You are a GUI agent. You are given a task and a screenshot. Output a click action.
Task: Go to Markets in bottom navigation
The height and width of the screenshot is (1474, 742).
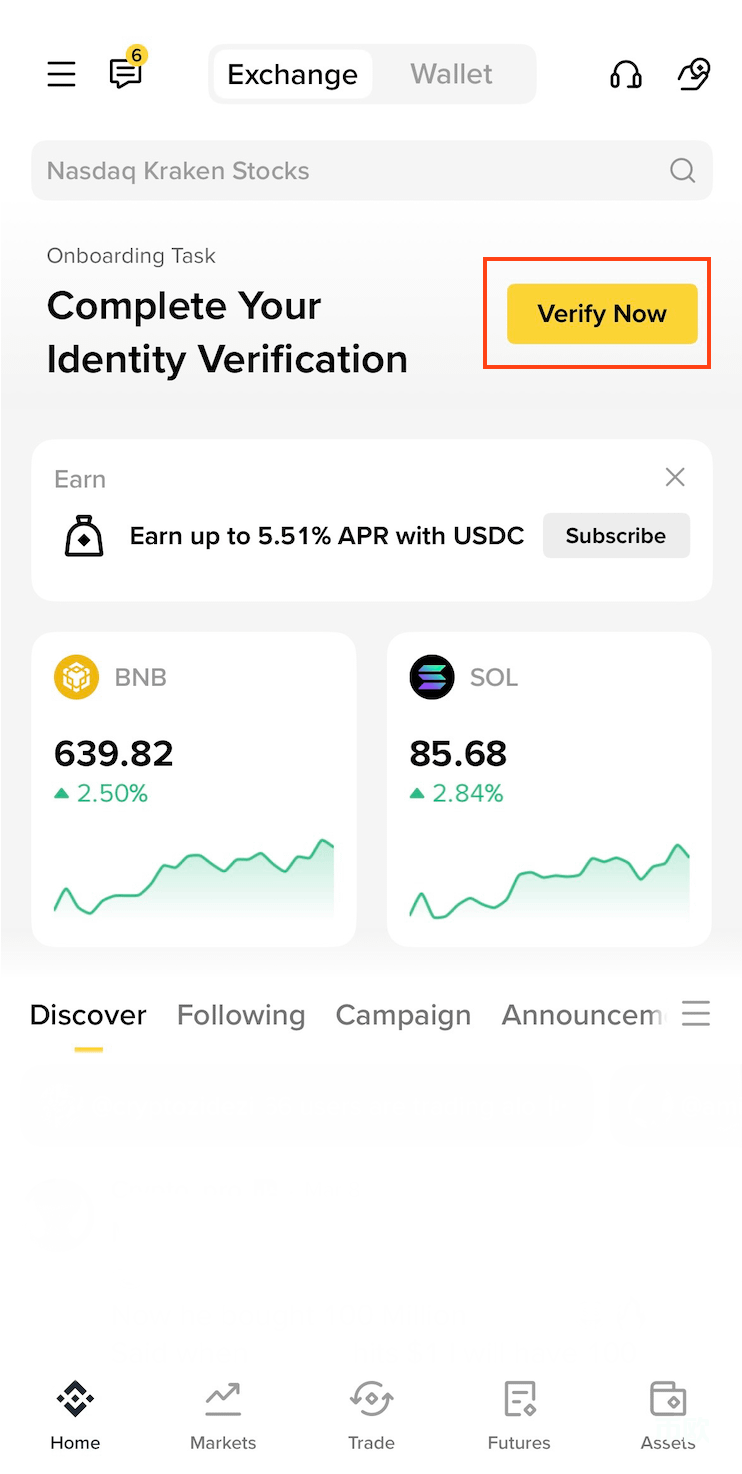coord(223,1416)
